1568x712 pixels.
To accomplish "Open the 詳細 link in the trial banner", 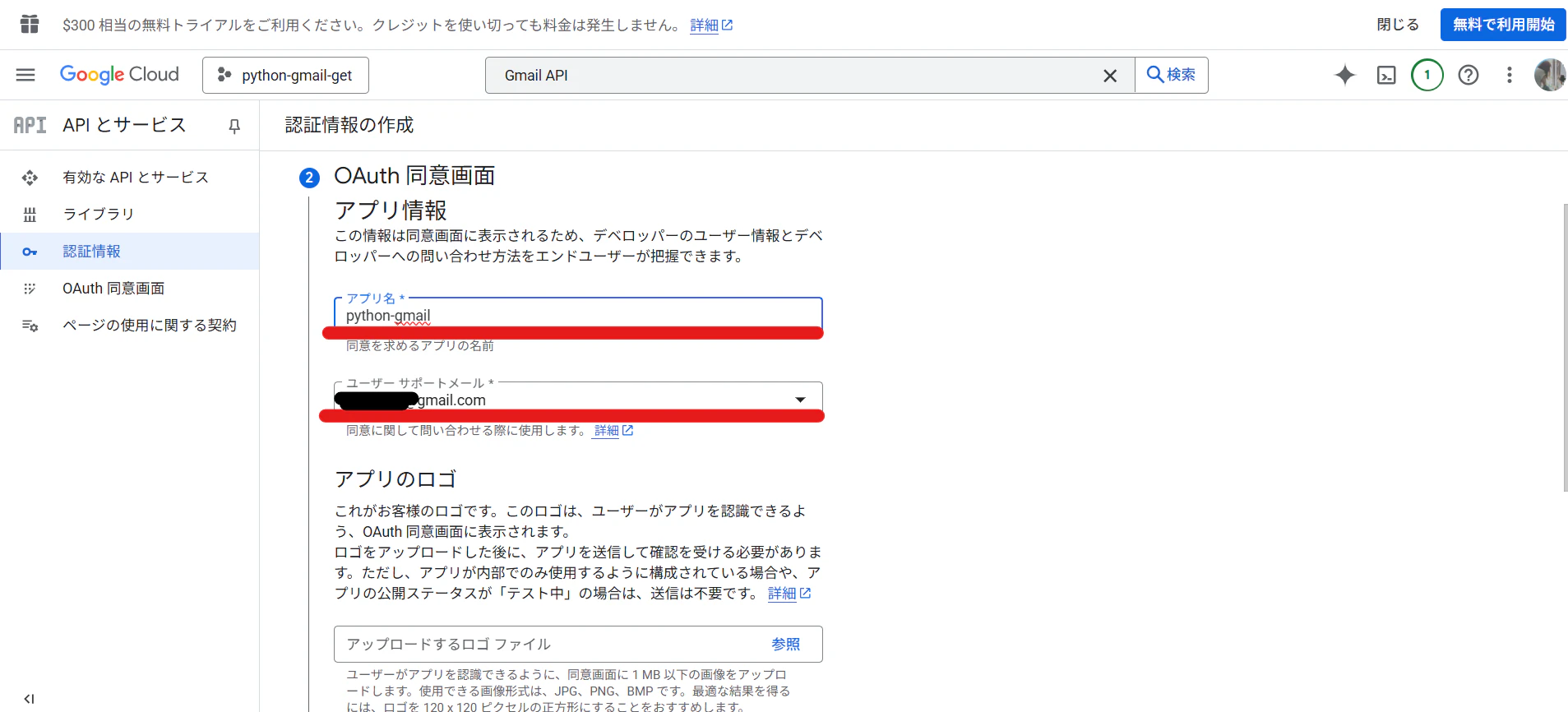I will click(x=711, y=25).
